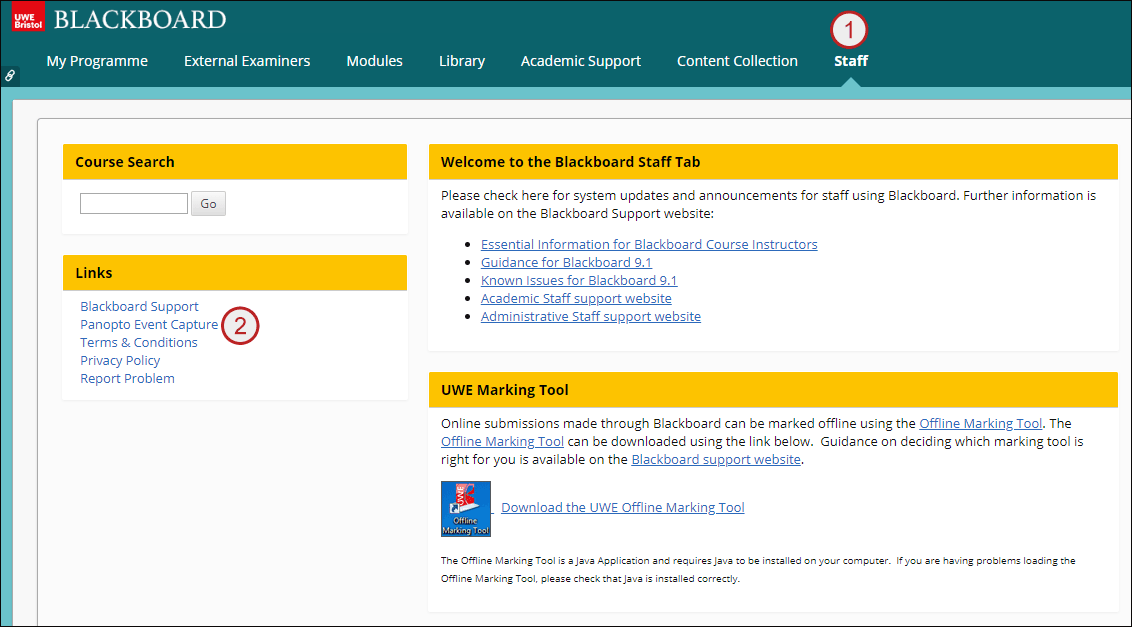
Task: Click Offline Marking Tool link ending first sentence
Action: (980, 423)
